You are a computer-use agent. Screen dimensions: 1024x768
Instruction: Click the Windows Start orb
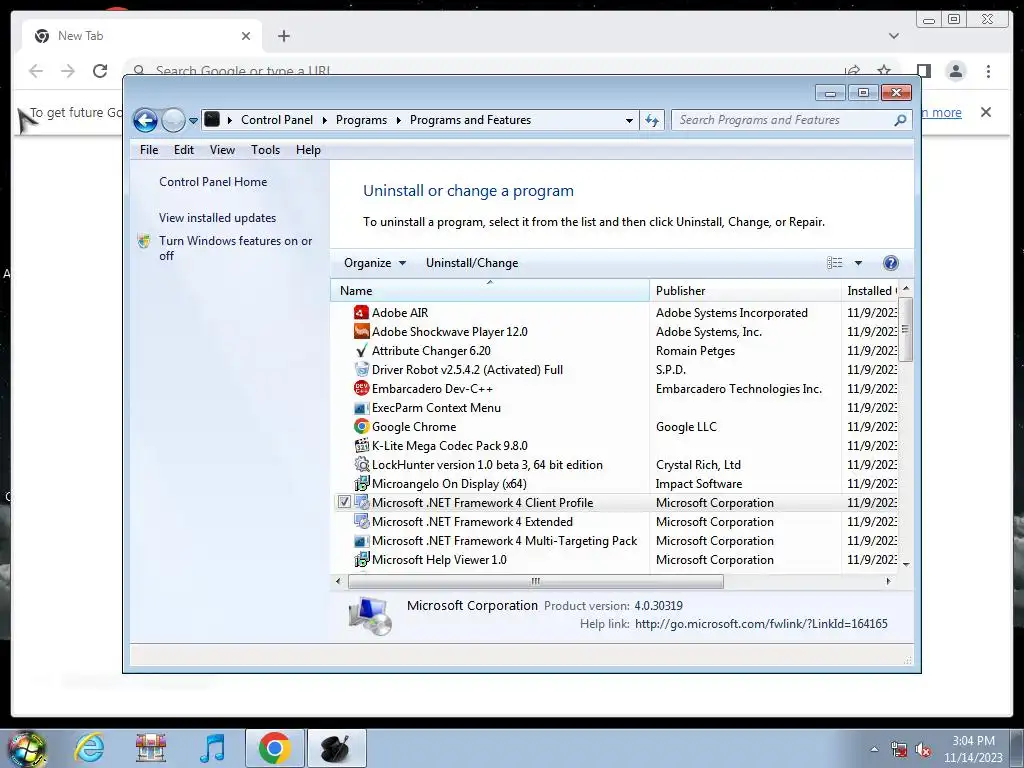coord(27,749)
